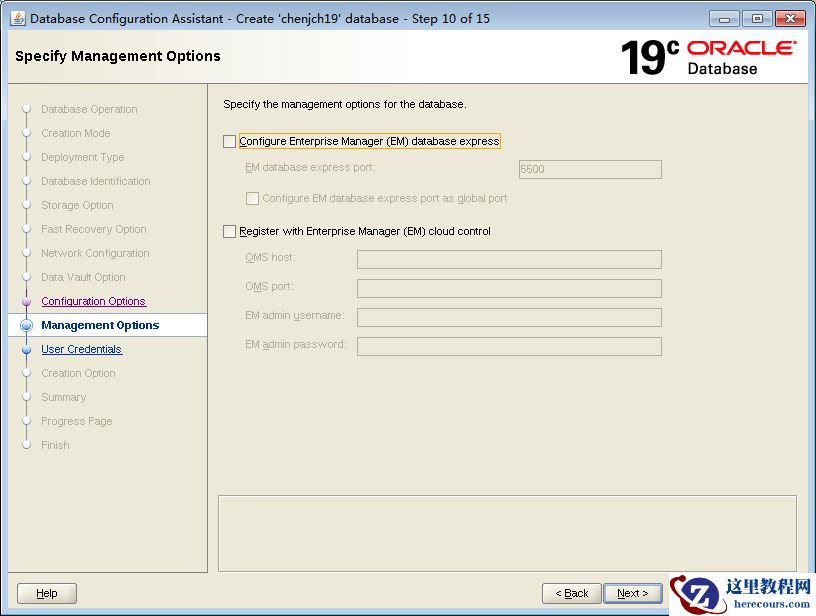Open the Configuration Options step link
The height and width of the screenshot is (616, 816).
tap(94, 301)
